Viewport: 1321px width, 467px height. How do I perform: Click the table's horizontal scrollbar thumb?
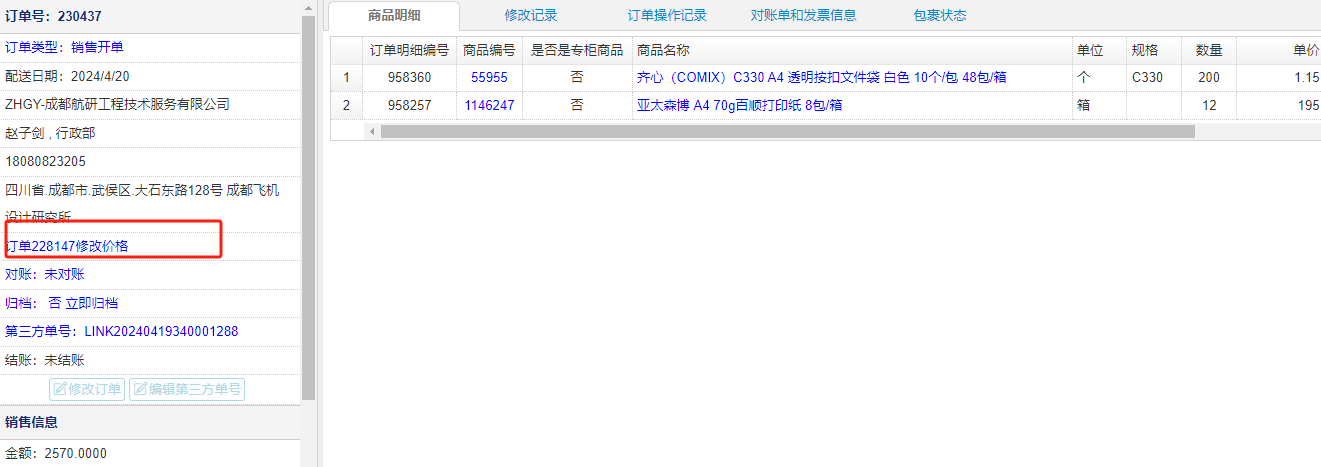[x=787, y=131]
